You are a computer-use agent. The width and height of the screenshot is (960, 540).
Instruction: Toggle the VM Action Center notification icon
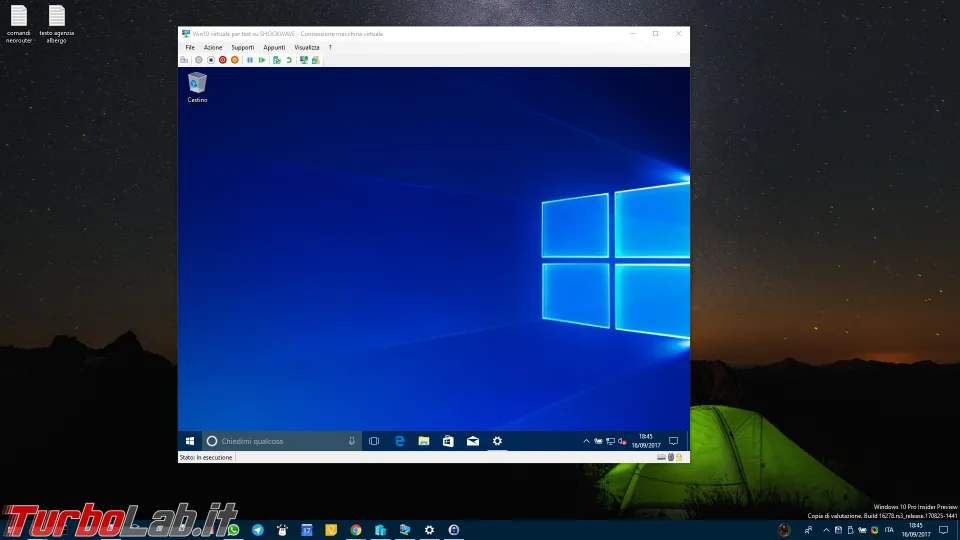673,441
